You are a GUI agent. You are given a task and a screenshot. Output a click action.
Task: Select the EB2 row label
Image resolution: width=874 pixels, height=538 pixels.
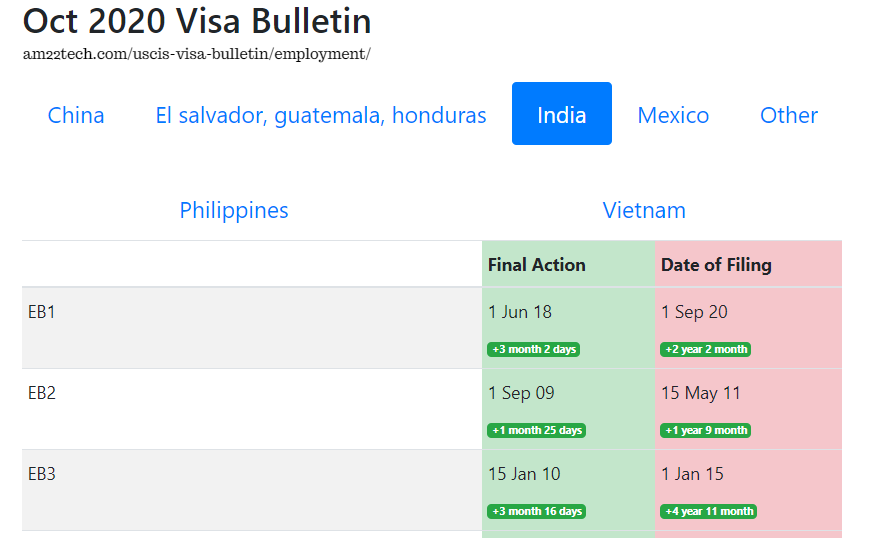(x=42, y=392)
